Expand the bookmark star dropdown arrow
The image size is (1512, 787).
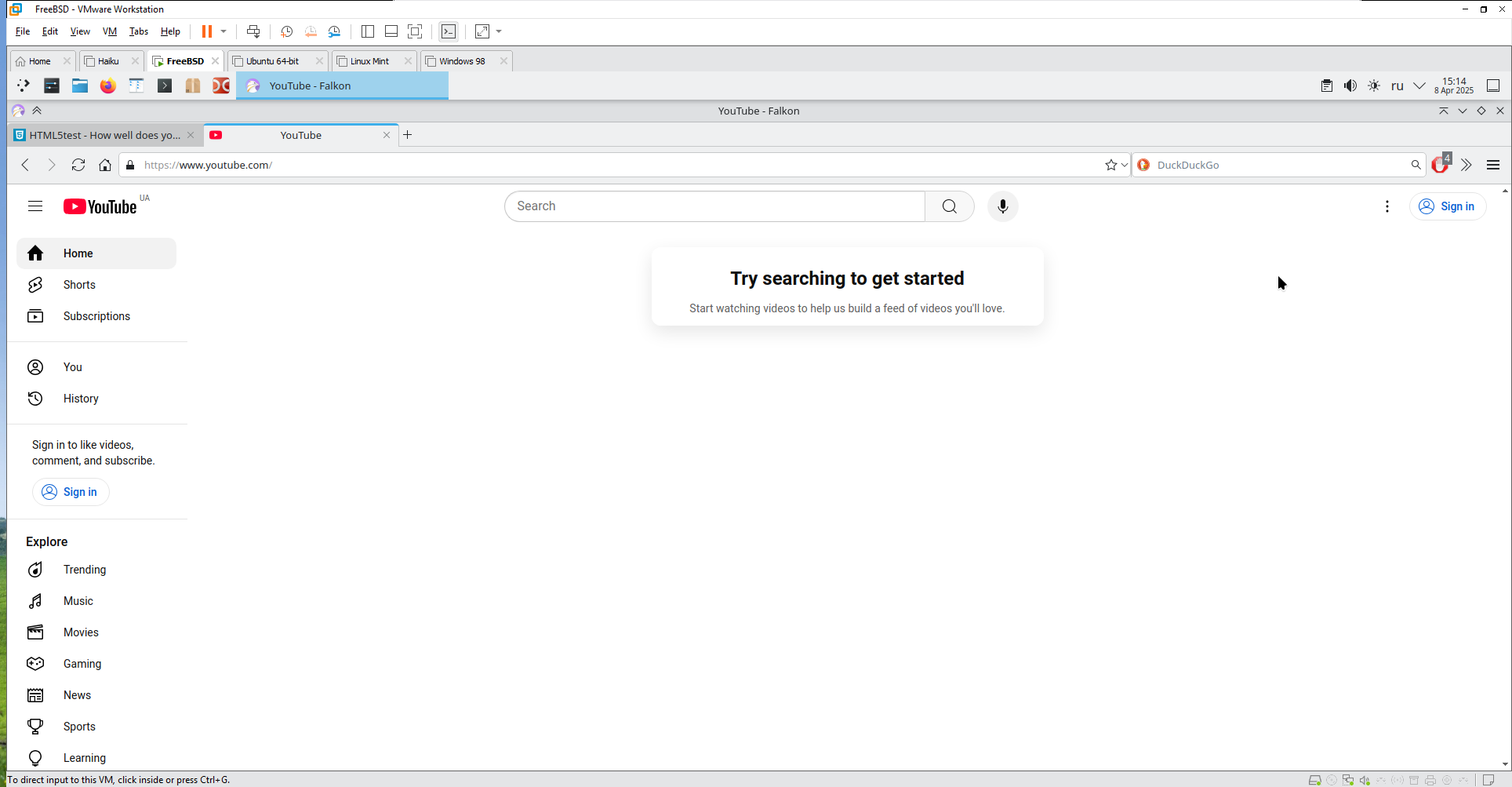tap(1125, 165)
